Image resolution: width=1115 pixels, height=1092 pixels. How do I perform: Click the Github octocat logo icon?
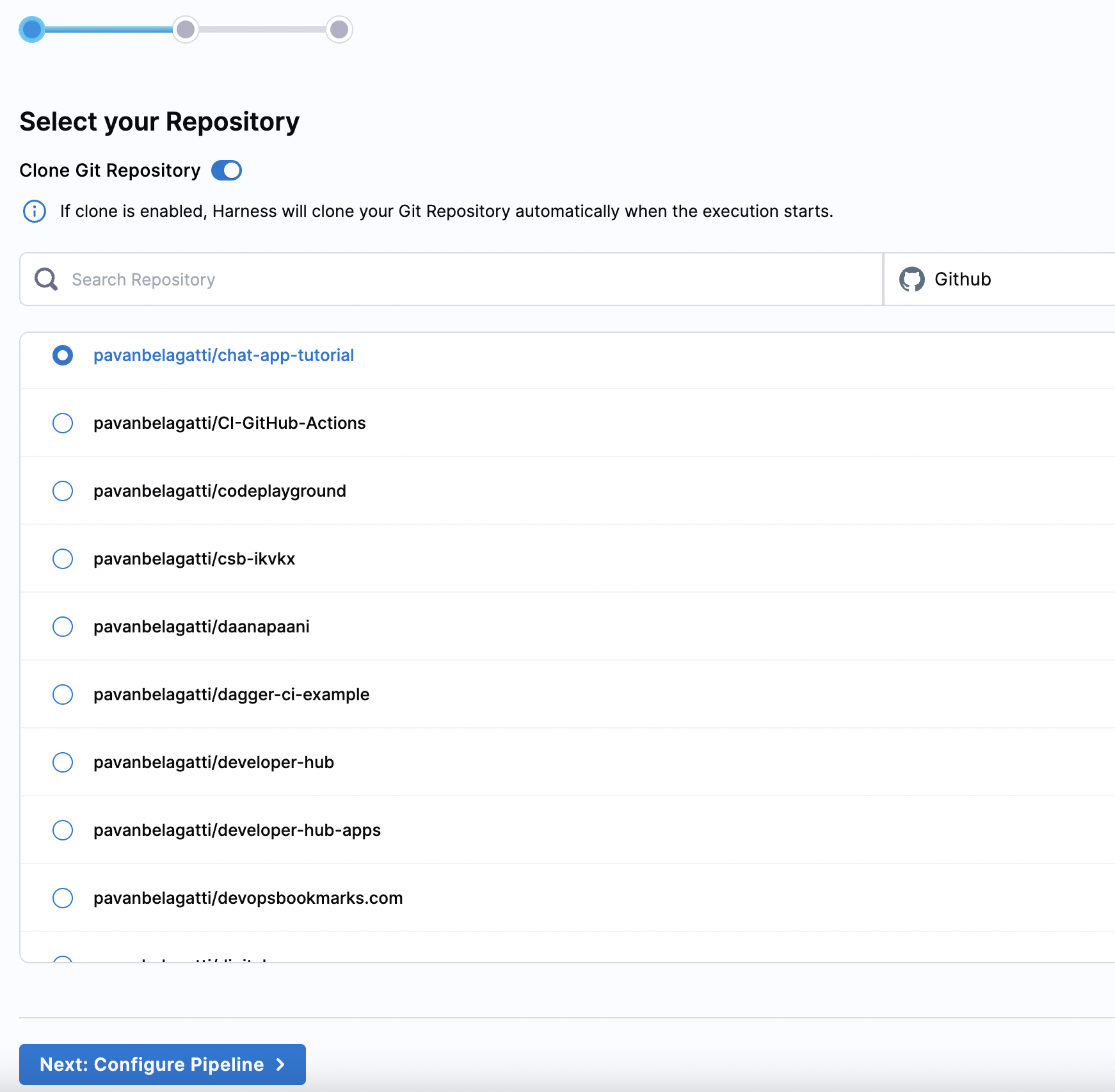pos(911,279)
